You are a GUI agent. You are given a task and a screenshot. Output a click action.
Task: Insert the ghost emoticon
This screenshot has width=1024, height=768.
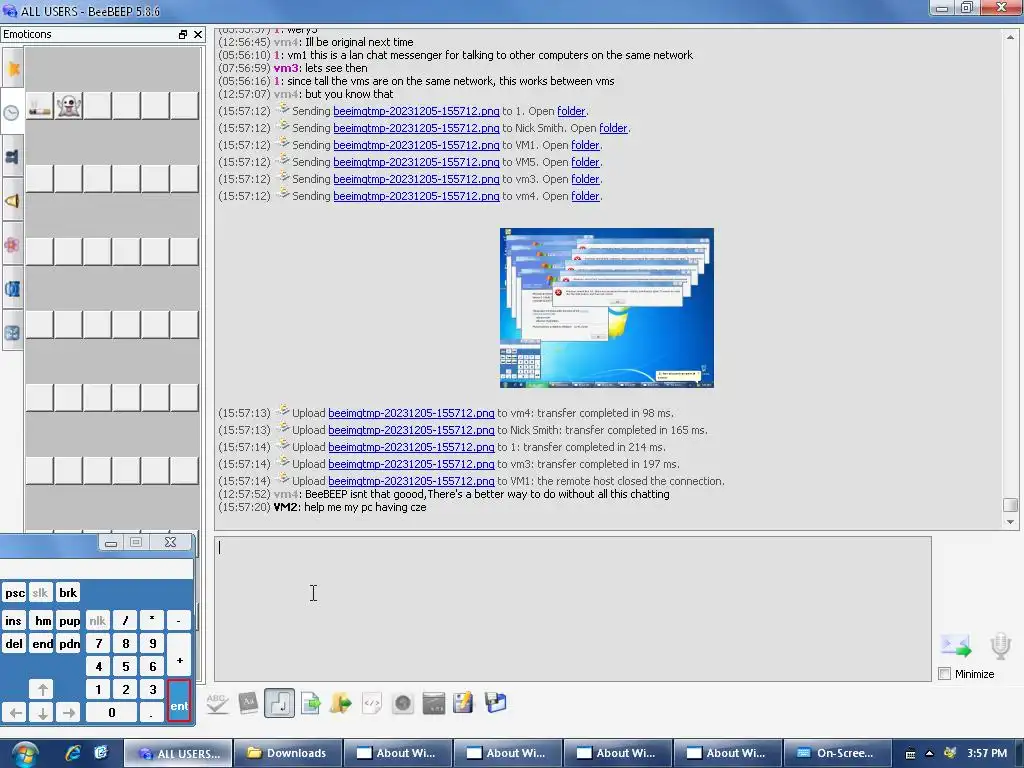tap(69, 106)
